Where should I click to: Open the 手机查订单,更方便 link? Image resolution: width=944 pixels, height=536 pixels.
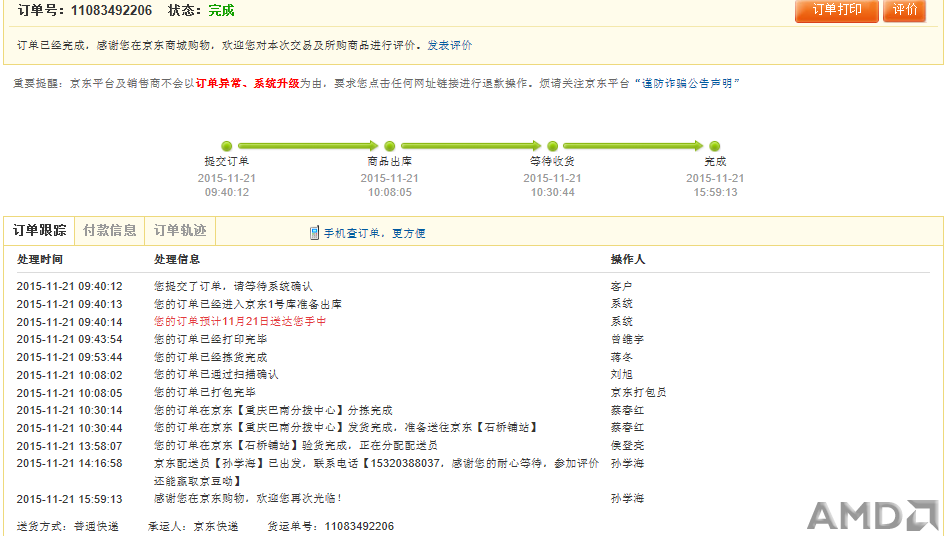tap(374, 233)
